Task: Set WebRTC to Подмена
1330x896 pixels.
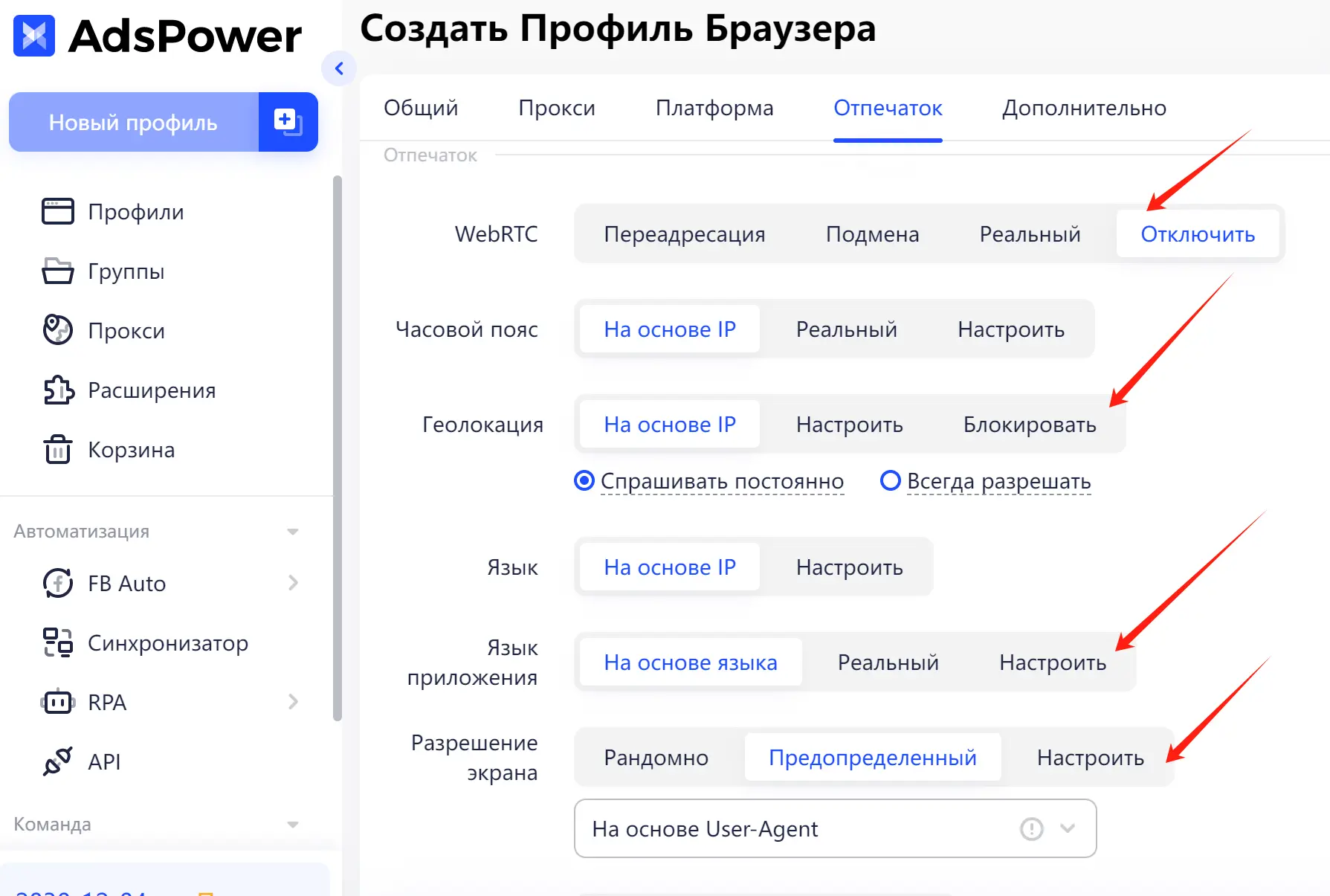Action: [872, 234]
